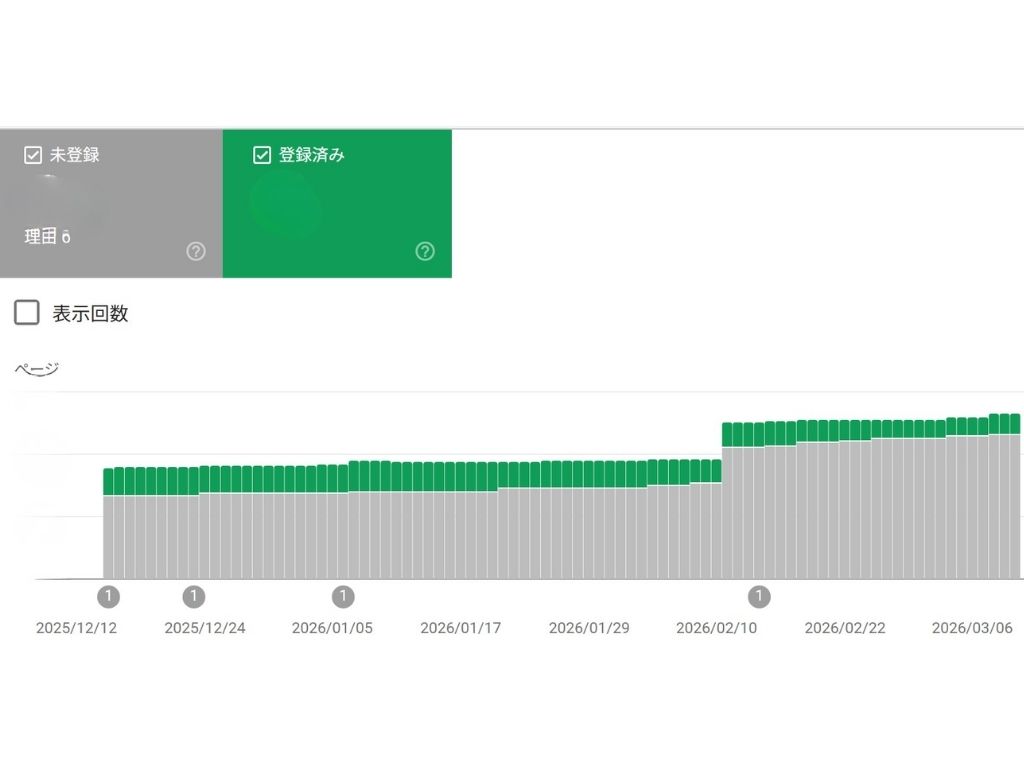
Task: Open annotation marker above 2025/12/12
Action: (109, 597)
